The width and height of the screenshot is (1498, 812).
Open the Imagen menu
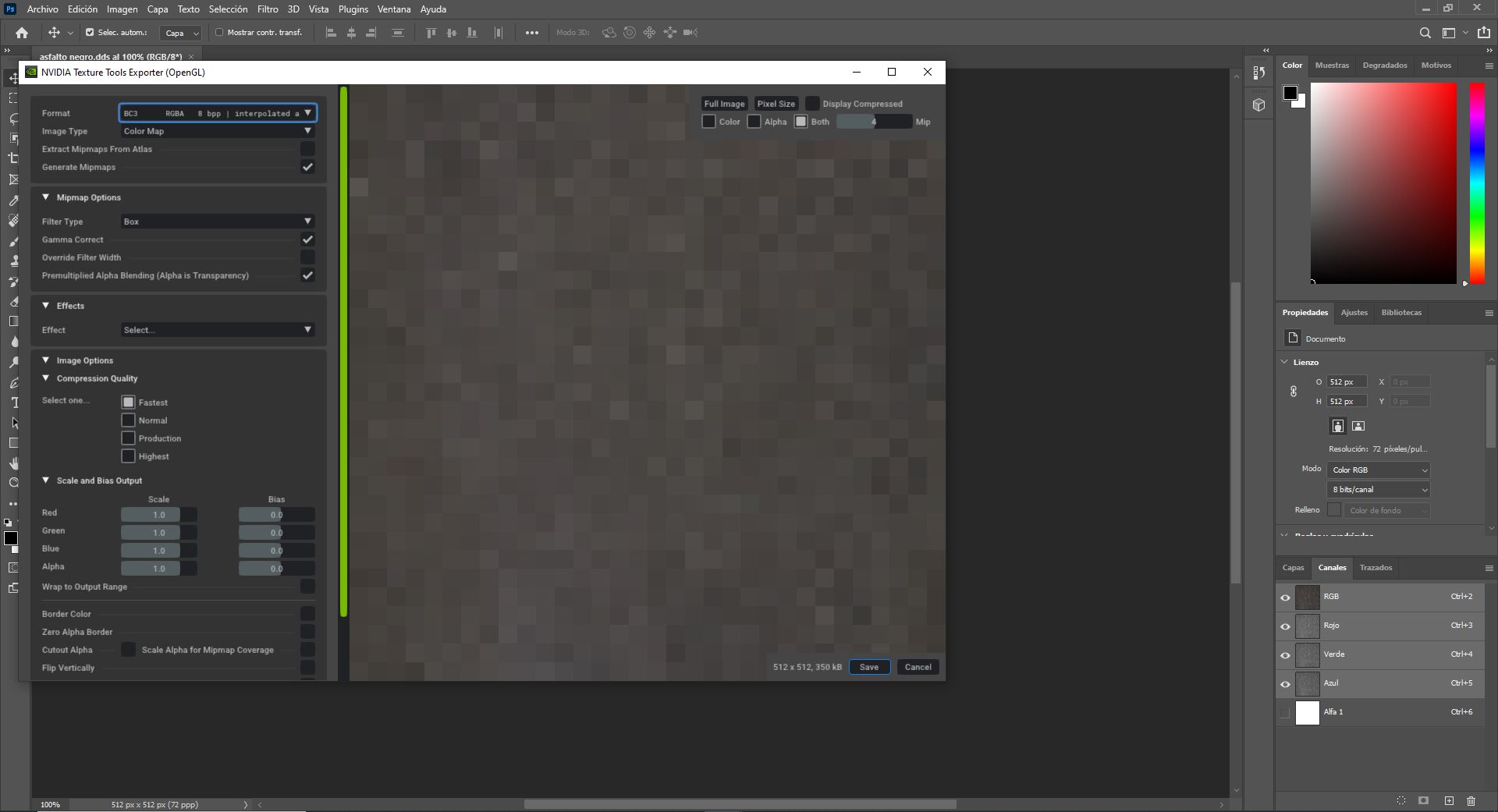coord(122,9)
